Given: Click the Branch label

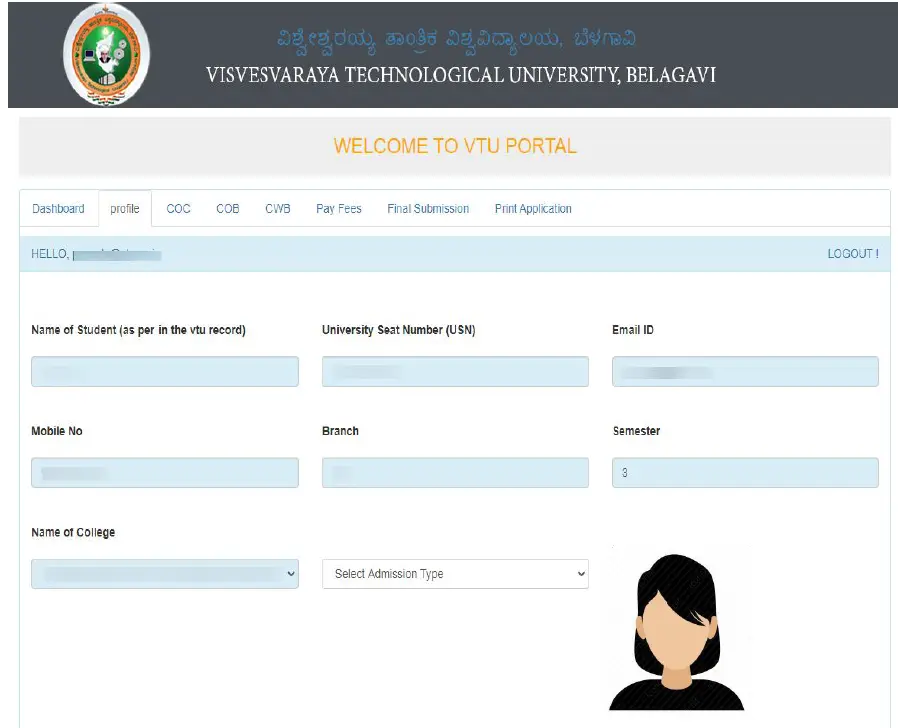Looking at the screenshot, I should [340, 431].
